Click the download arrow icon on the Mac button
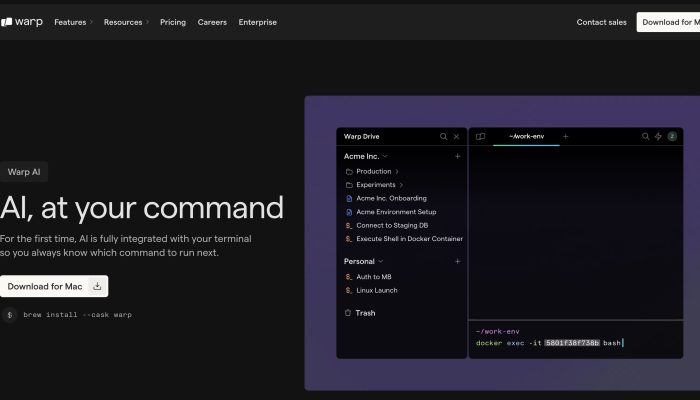 pos(97,286)
